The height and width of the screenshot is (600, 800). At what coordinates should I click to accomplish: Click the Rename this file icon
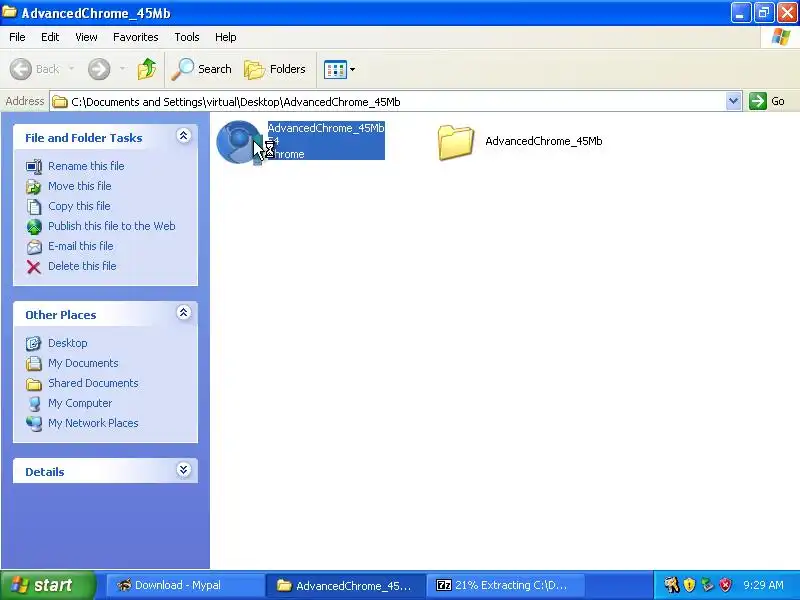[x=34, y=167]
